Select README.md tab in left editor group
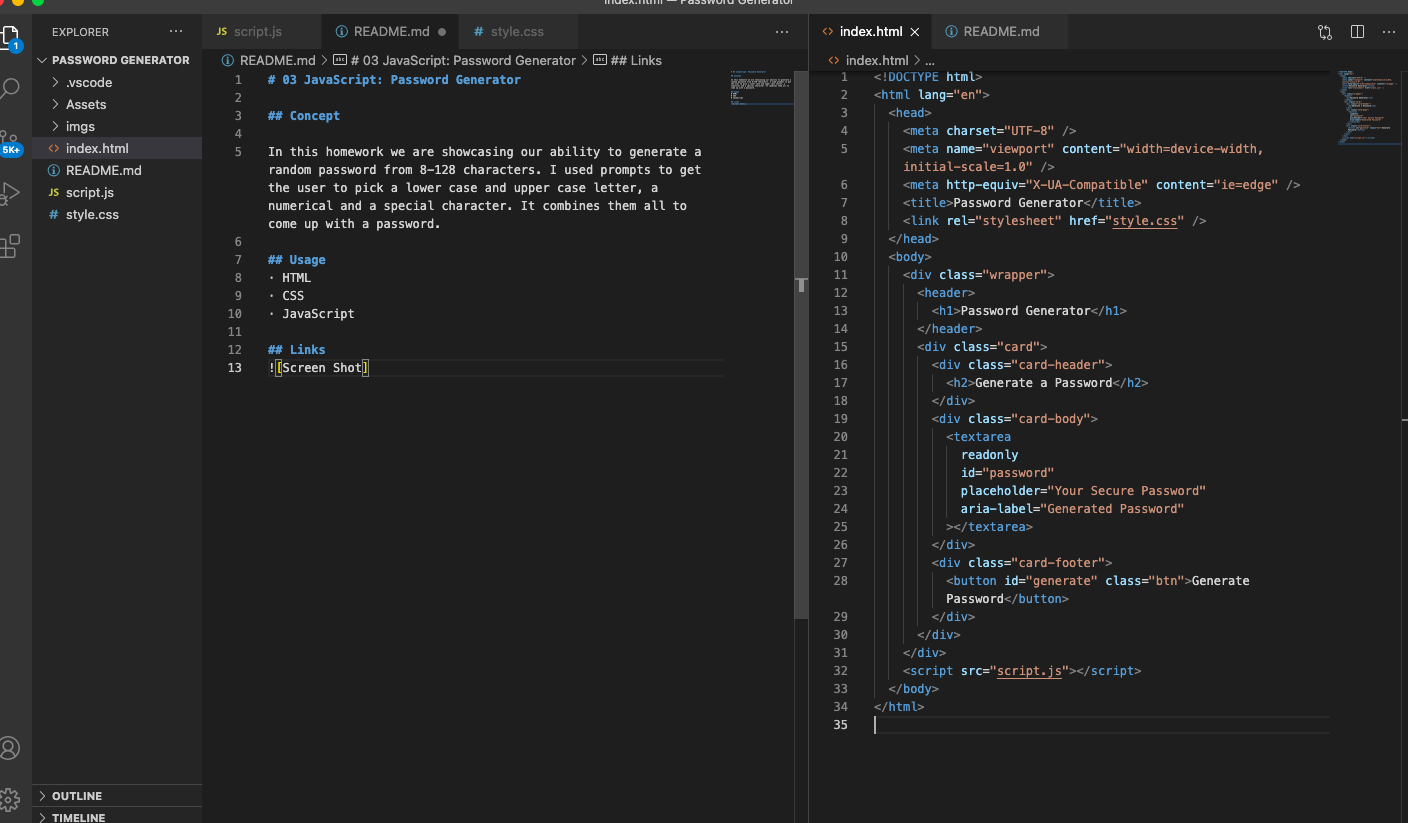 (392, 32)
